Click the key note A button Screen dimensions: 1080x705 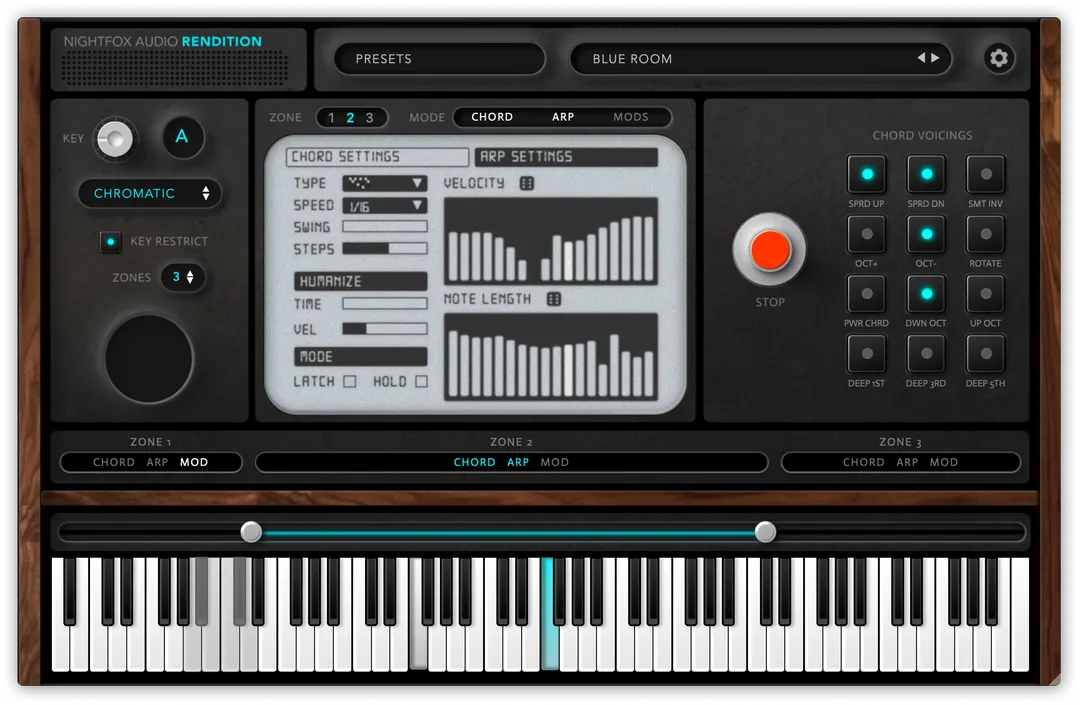click(182, 138)
